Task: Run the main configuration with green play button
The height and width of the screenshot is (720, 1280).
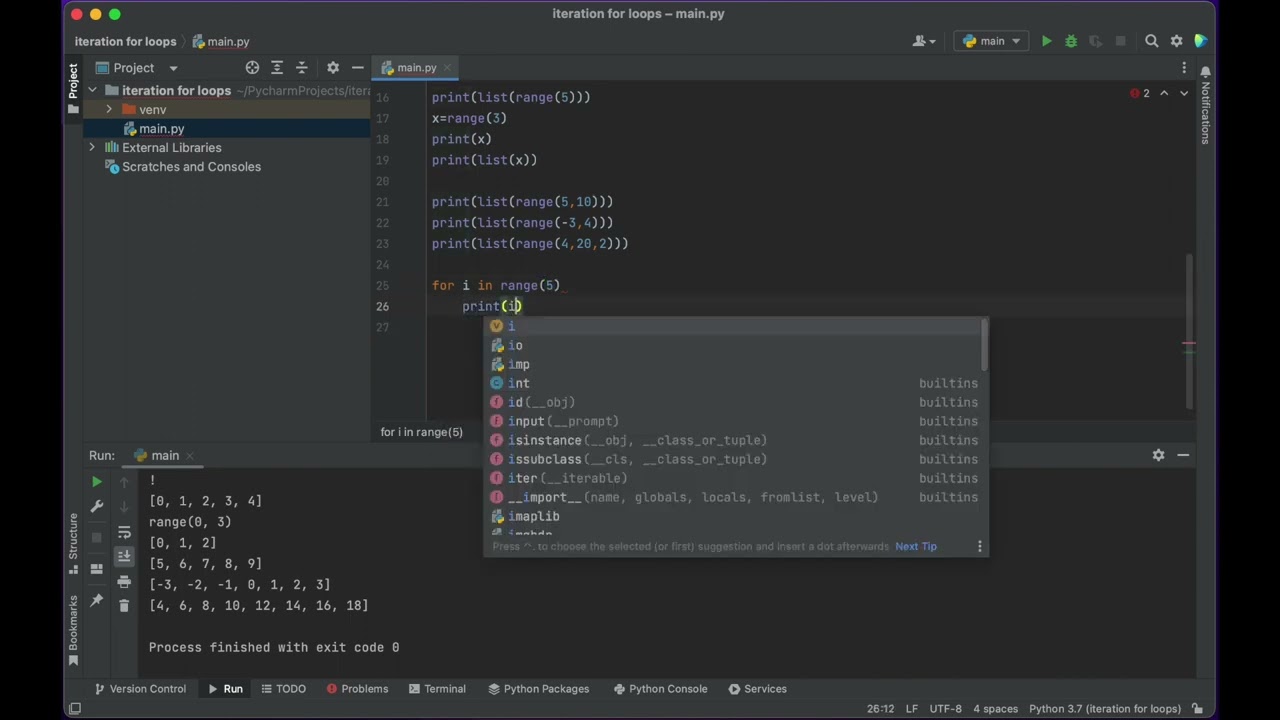Action: (1046, 41)
